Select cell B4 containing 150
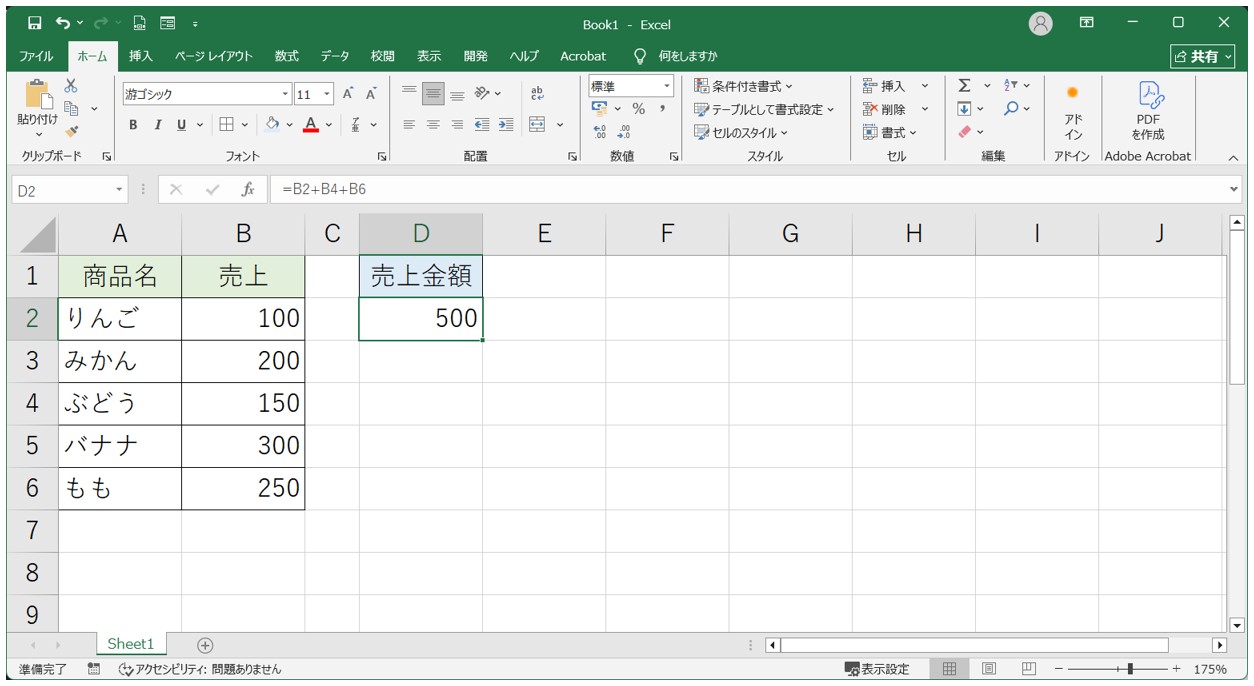The height and width of the screenshot is (686, 1254). tap(243, 403)
